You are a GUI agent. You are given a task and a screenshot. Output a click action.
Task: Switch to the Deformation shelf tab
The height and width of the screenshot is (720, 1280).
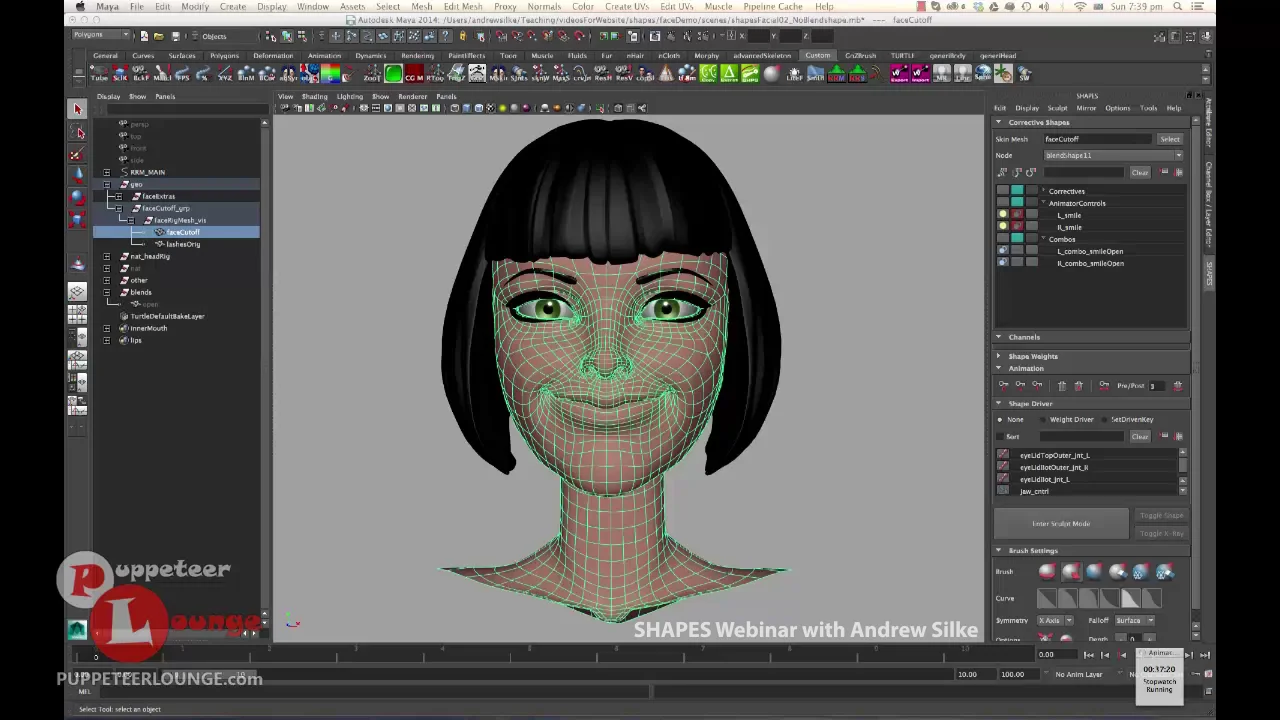[x=273, y=55]
